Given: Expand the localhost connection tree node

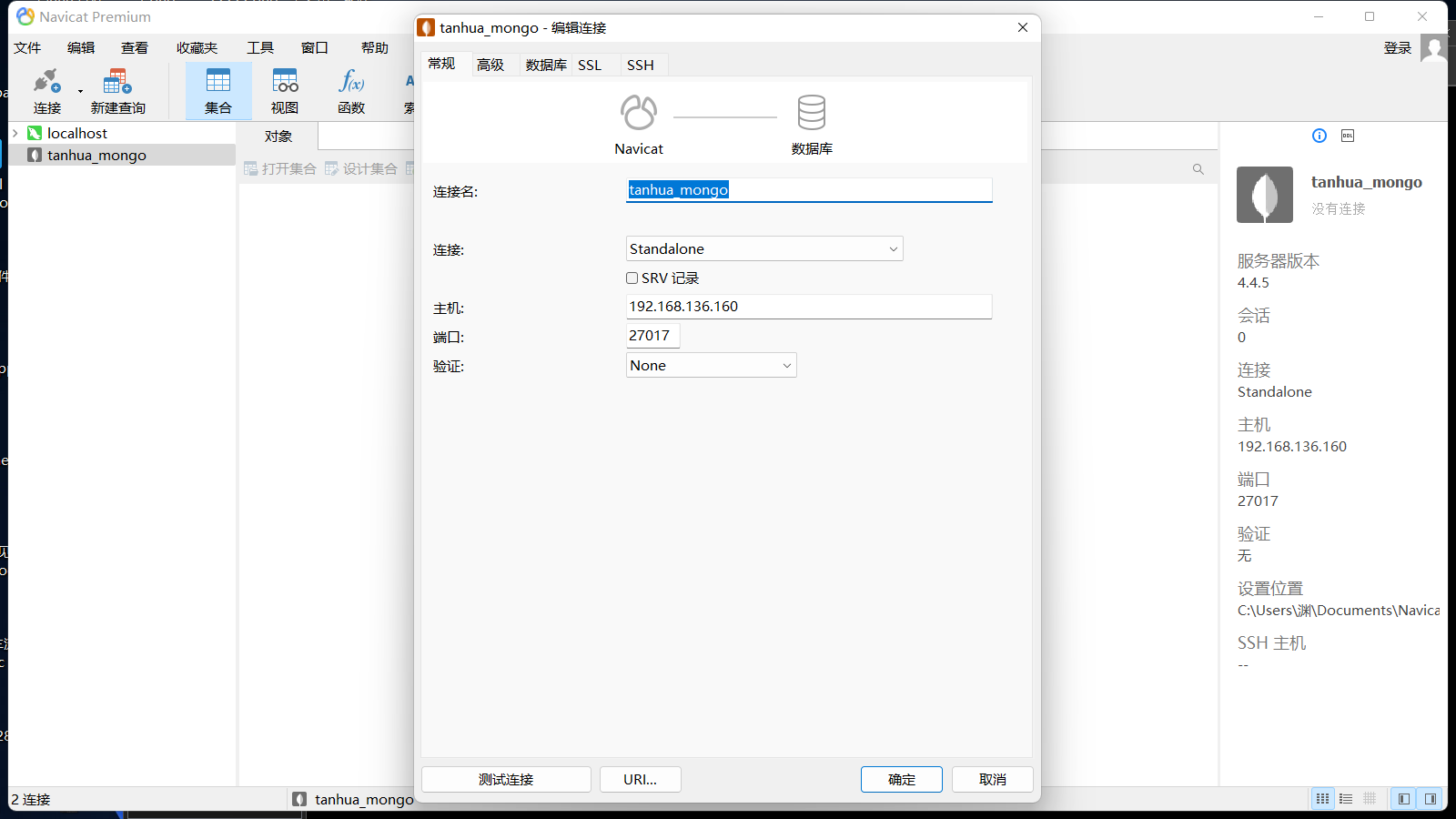Looking at the screenshot, I should 15,133.
